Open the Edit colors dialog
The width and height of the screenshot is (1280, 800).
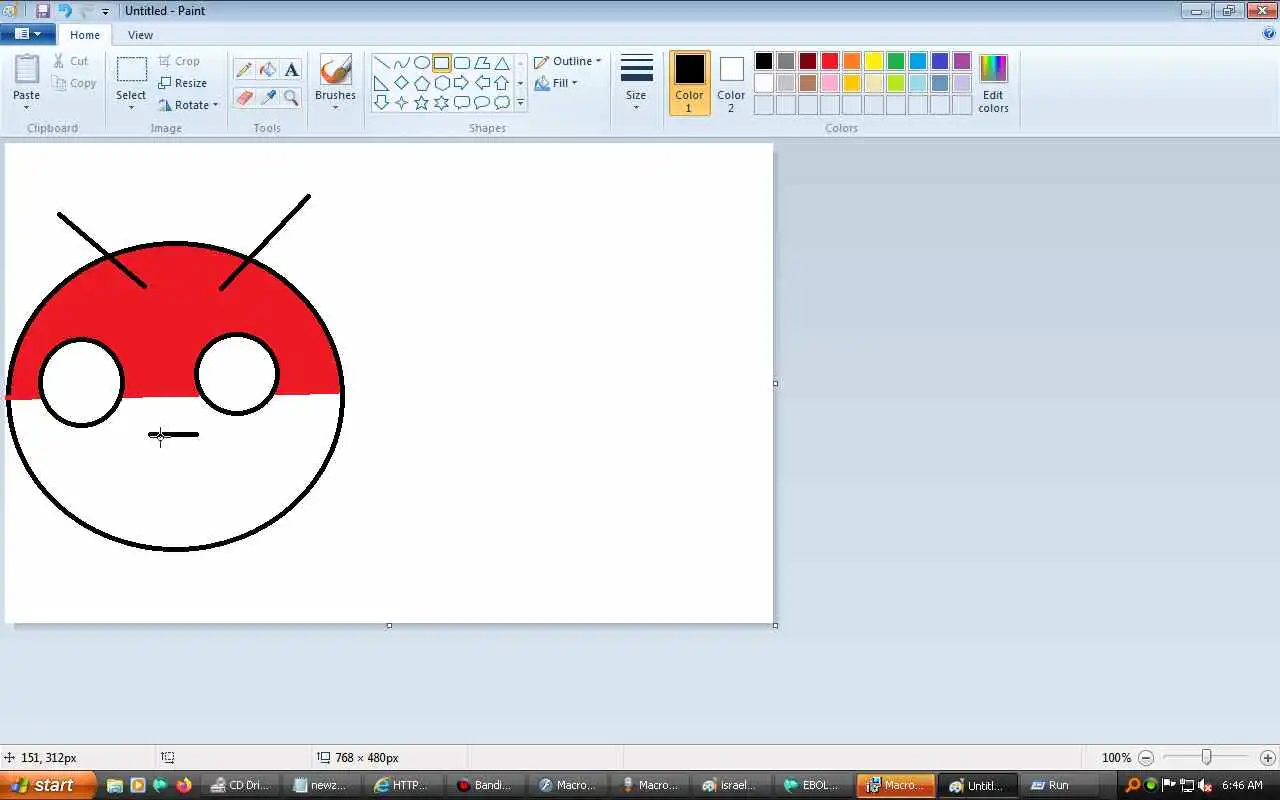[x=993, y=83]
